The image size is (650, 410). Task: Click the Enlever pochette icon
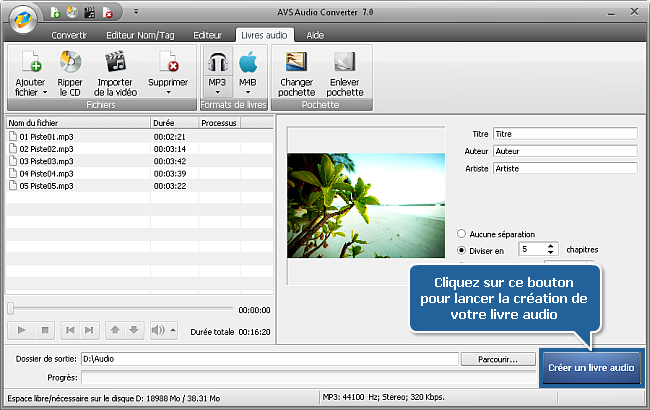pyautogui.click(x=344, y=64)
